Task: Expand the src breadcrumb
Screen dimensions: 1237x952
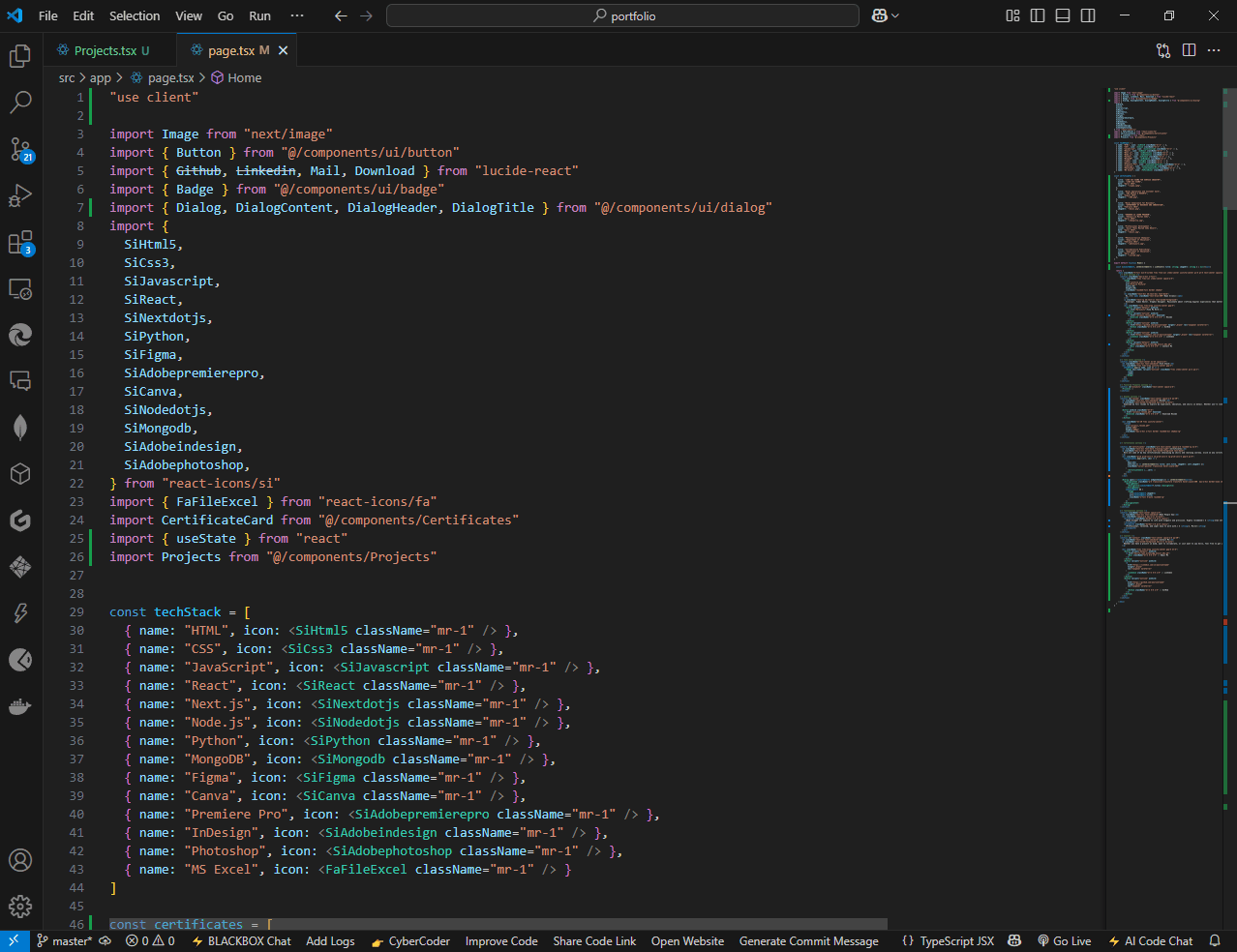Action: pyautogui.click(x=67, y=78)
